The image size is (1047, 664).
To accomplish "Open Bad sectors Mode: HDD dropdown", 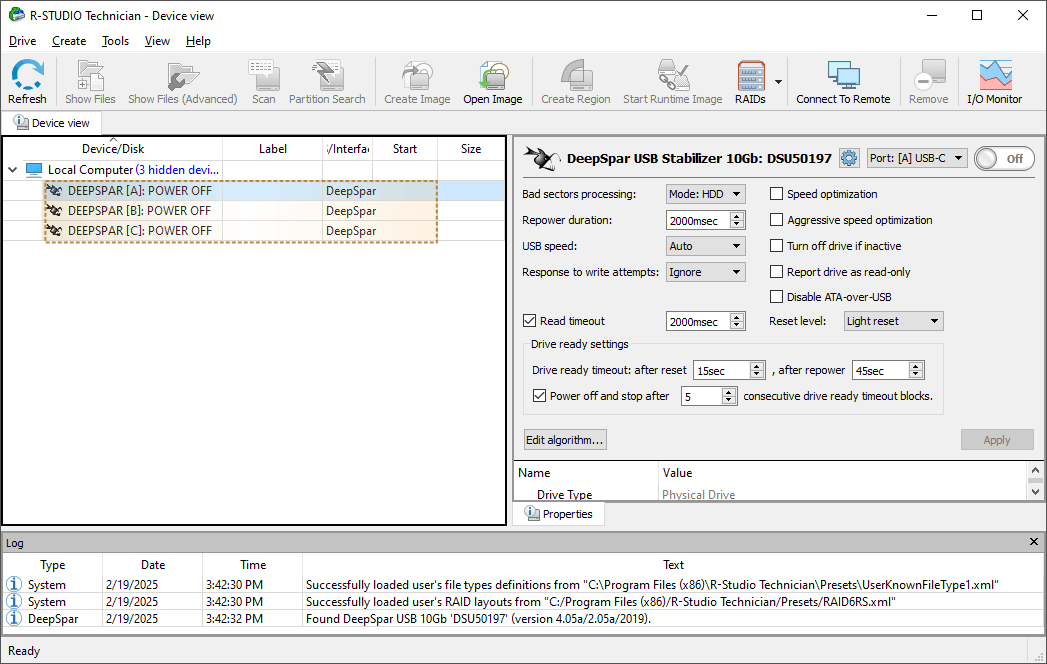I will [706, 194].
